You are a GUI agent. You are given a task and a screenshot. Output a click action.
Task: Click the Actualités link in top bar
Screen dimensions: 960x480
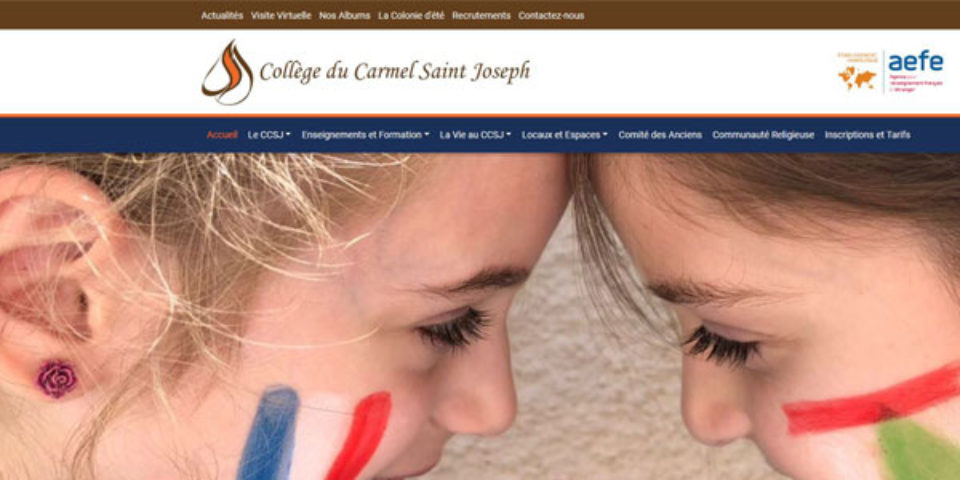click(222, 16)
